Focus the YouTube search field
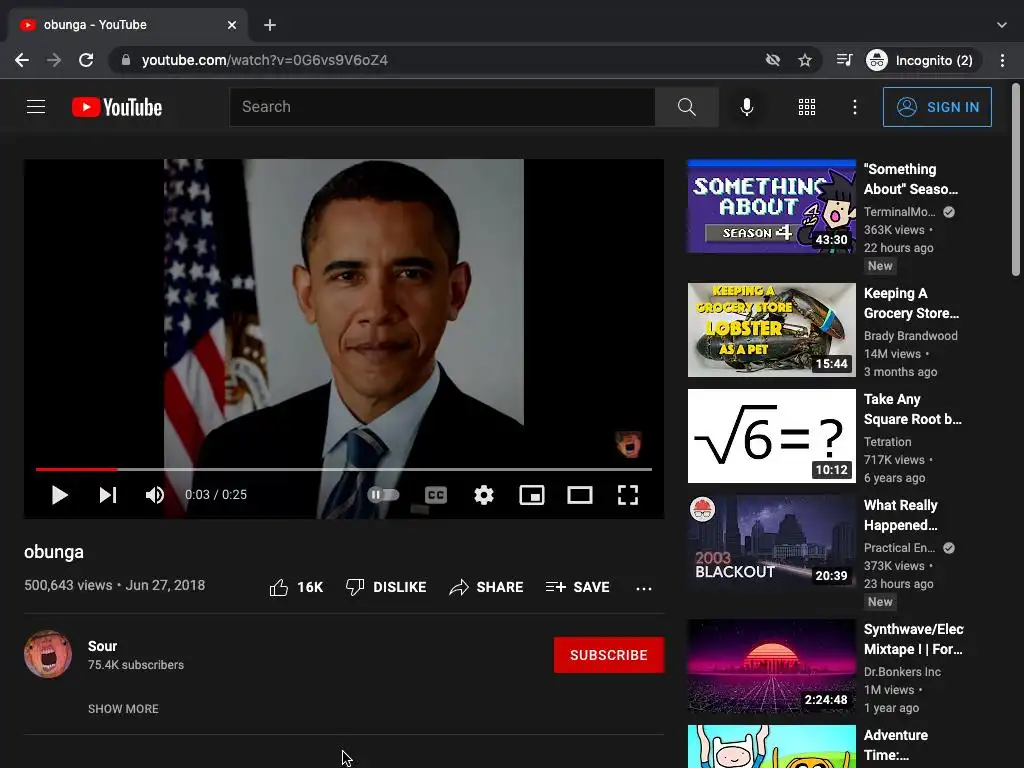1024x768 pixels. 442,106
